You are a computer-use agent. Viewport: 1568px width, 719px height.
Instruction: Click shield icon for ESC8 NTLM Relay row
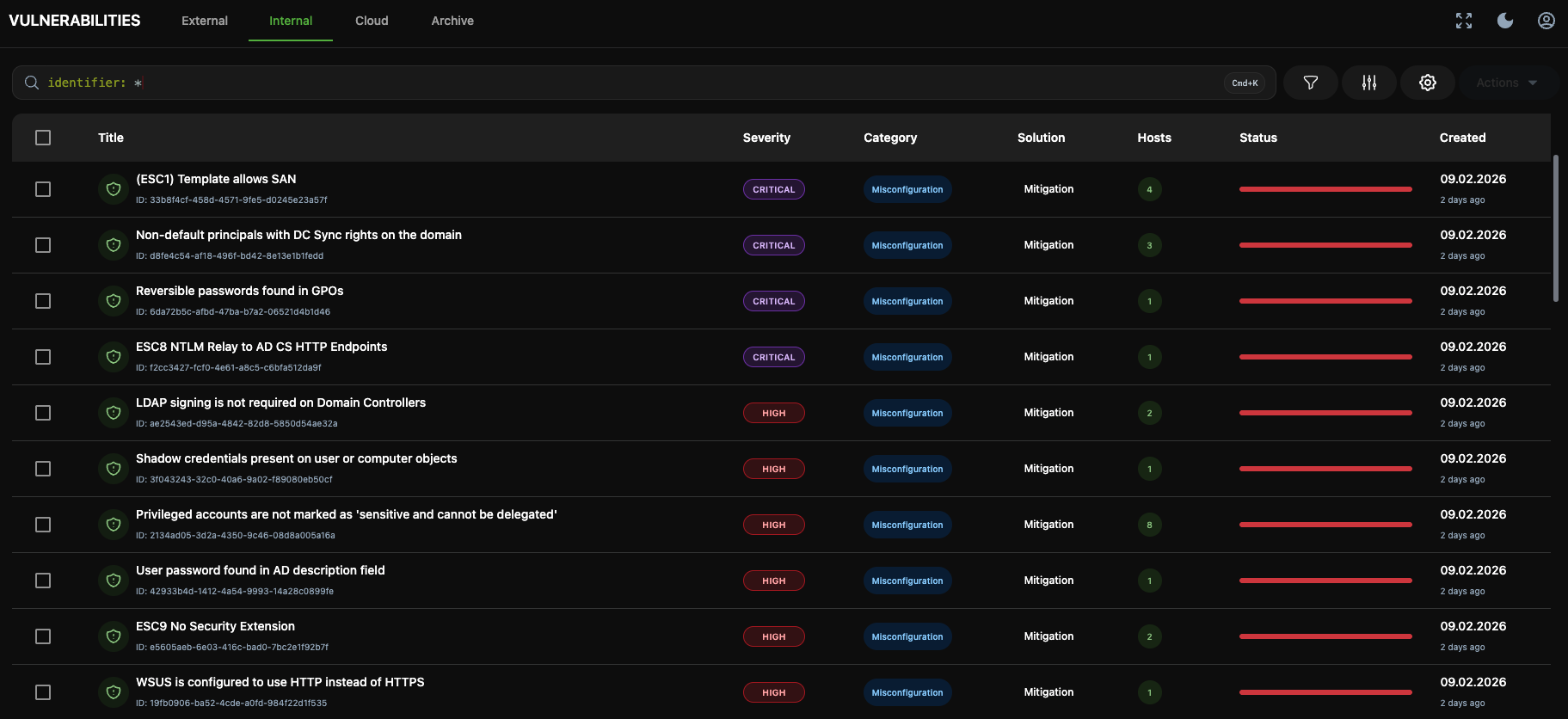click(114, 357)
